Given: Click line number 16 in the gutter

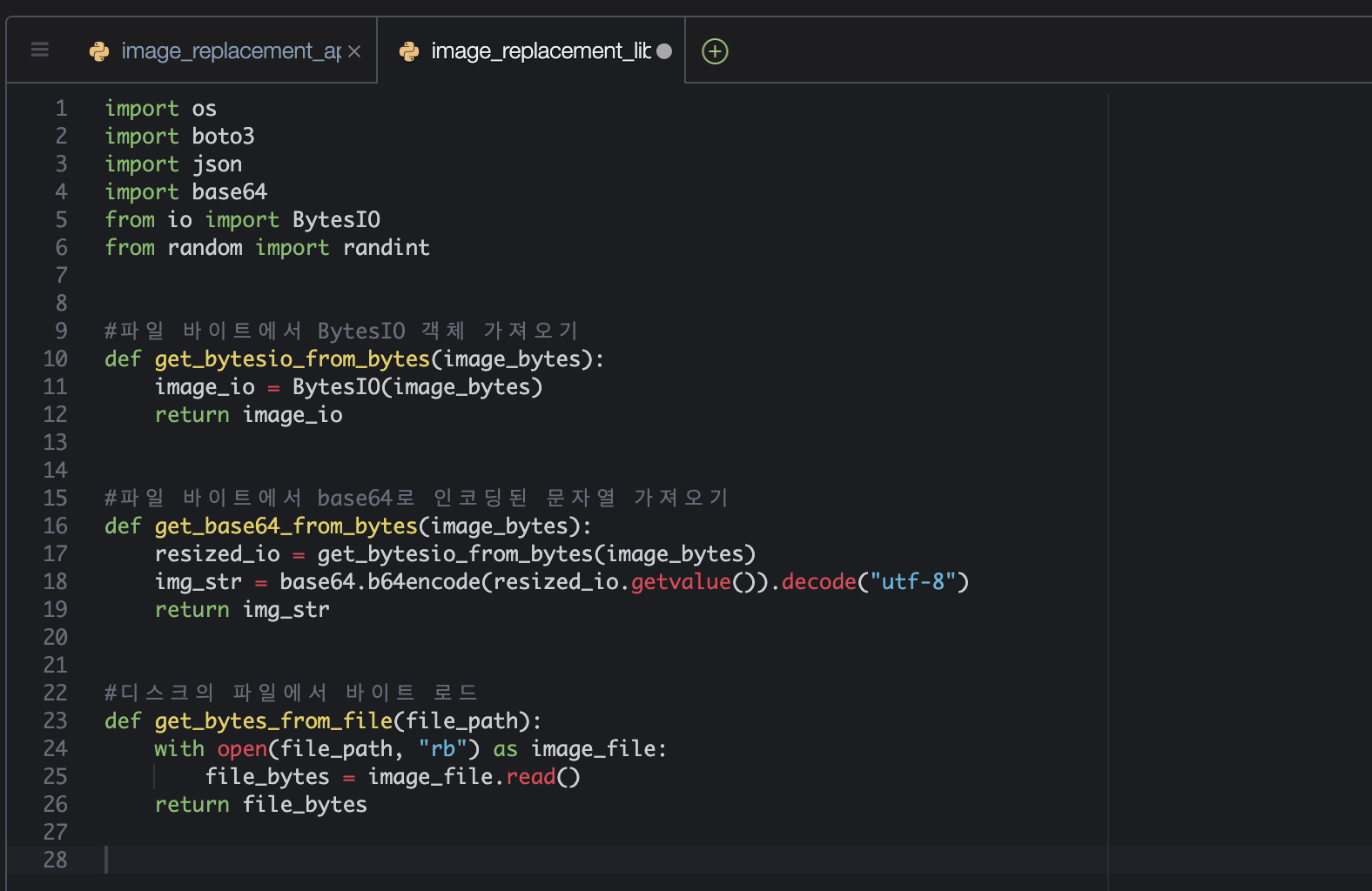Looking at the screenshot, I should click(x=55, y=526).
